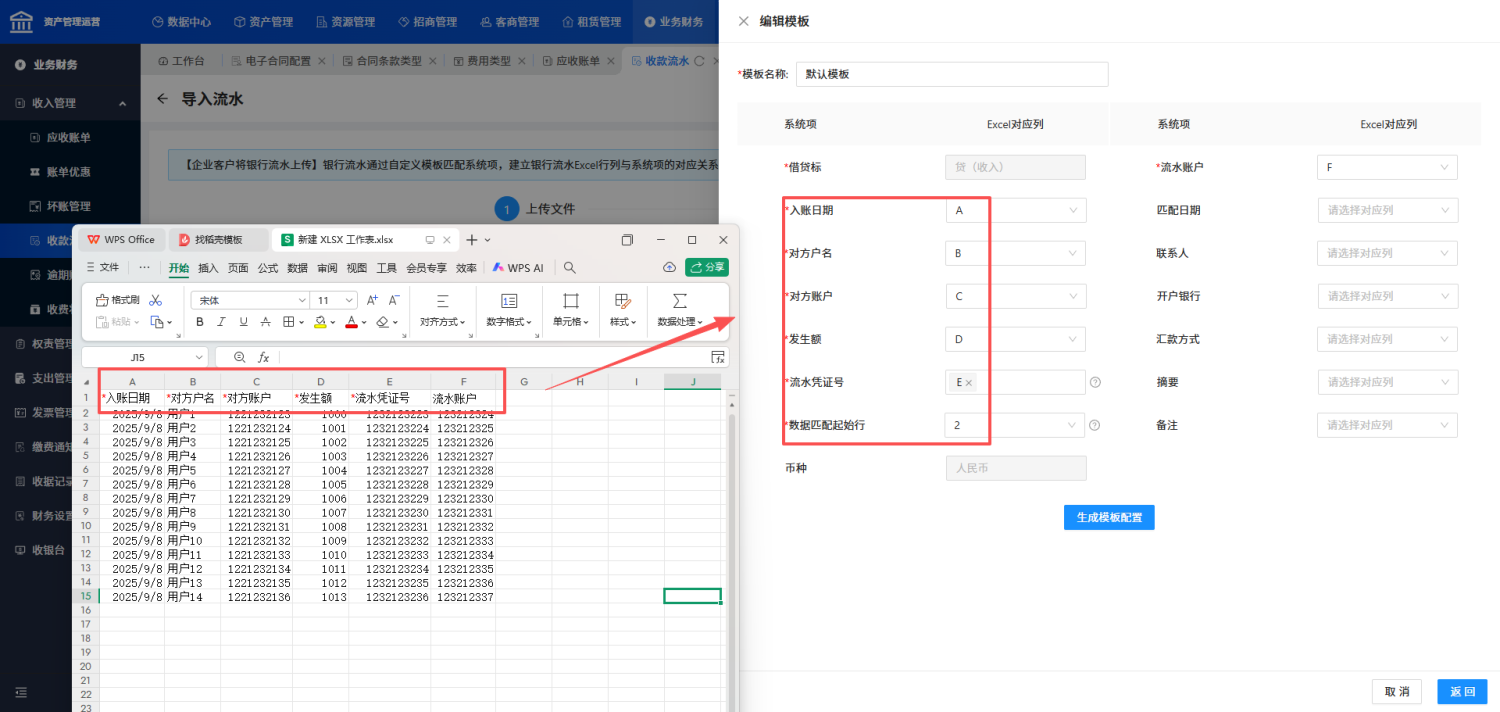
Task: Open the 联系人 column dropdown
Action: 1387,253
